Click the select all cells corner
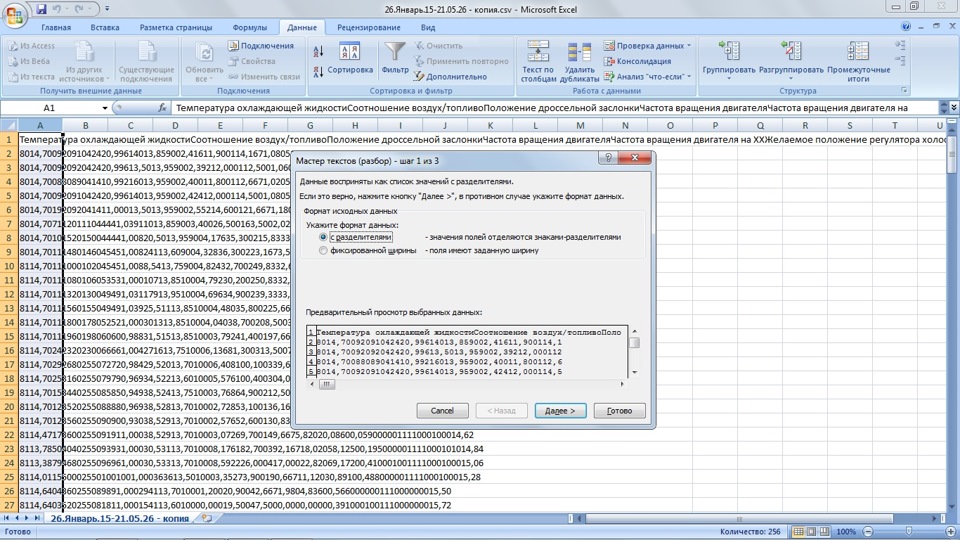This screenshot has height=540, width=960. pos(9,126)
